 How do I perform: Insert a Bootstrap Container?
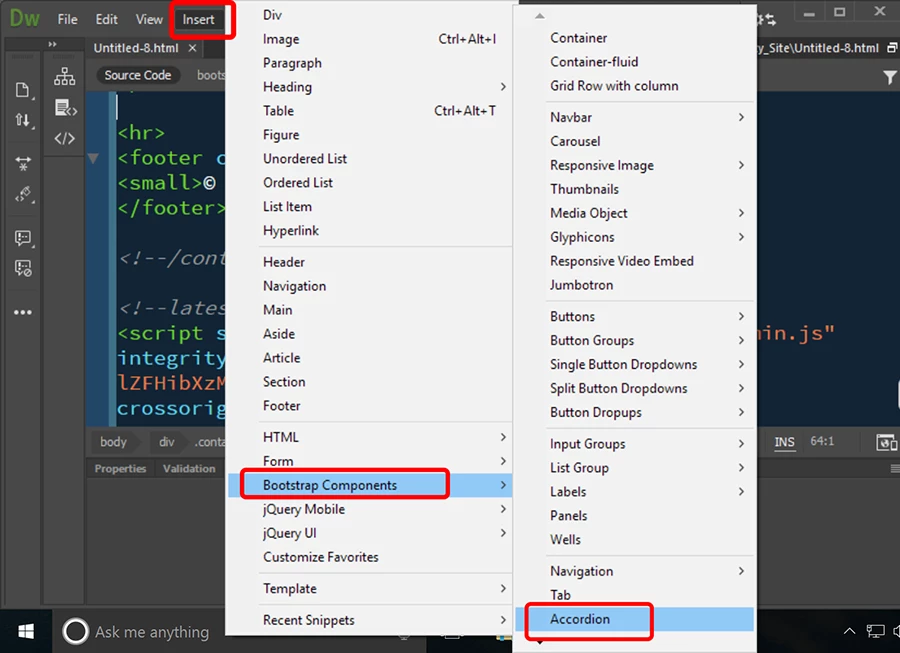coord(634,38)
